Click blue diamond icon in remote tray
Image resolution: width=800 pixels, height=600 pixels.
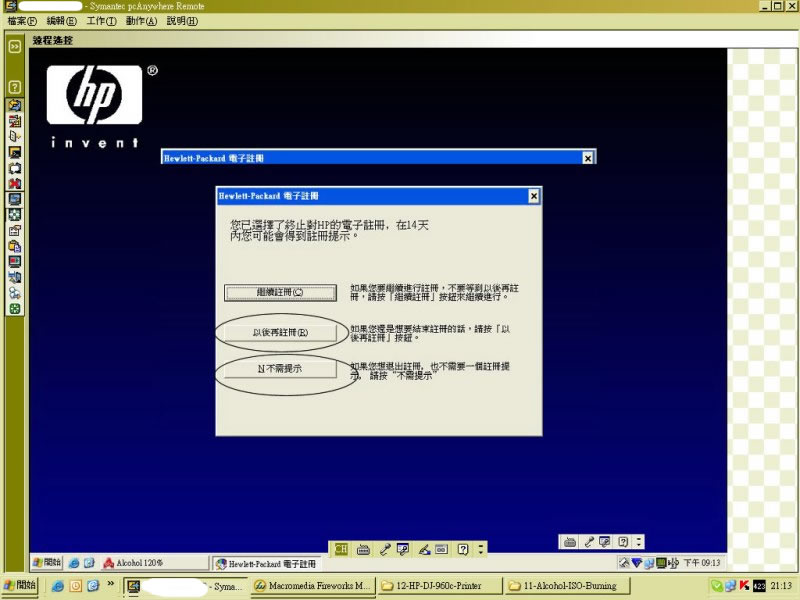(637, 563)
